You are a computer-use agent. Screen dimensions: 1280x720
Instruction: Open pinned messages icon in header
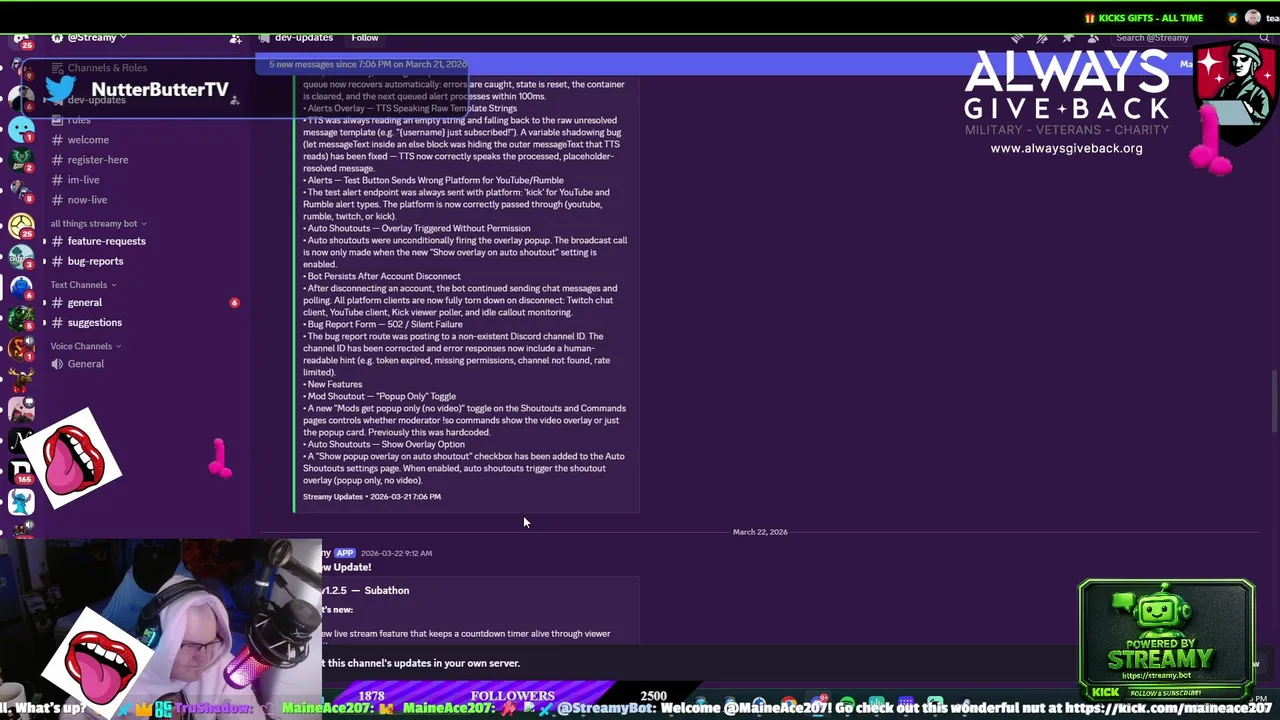click(x=1069, y=38)
